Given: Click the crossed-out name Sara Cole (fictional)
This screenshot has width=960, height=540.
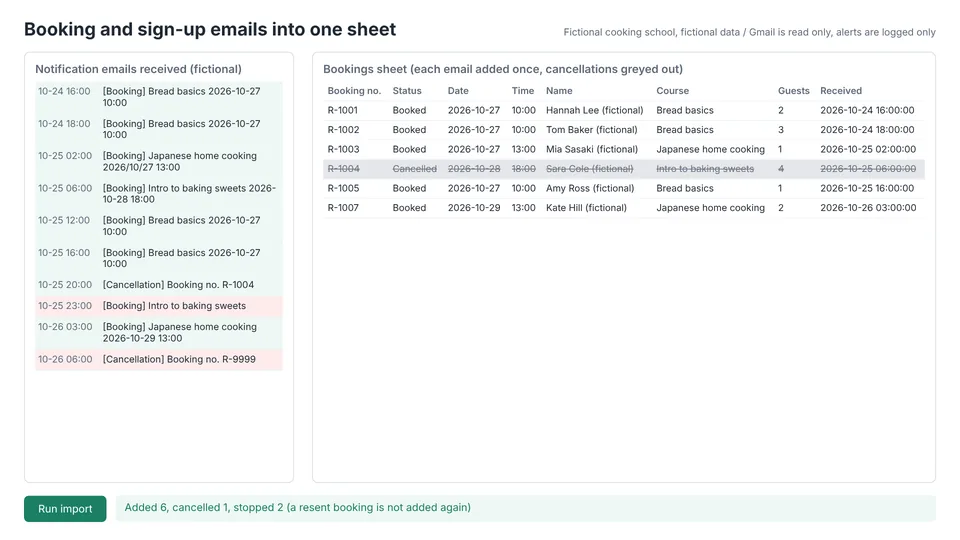Looking at the screenshot, I should point(590,169).
